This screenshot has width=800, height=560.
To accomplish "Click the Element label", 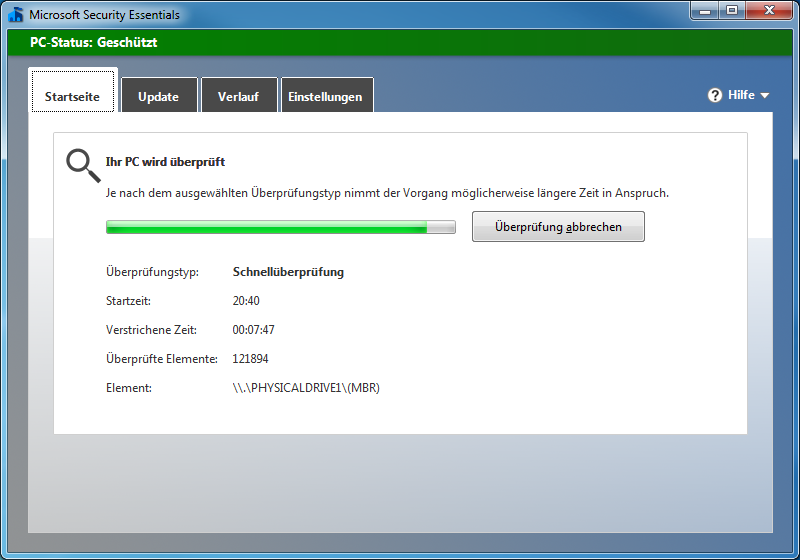I will coord(129,388).
